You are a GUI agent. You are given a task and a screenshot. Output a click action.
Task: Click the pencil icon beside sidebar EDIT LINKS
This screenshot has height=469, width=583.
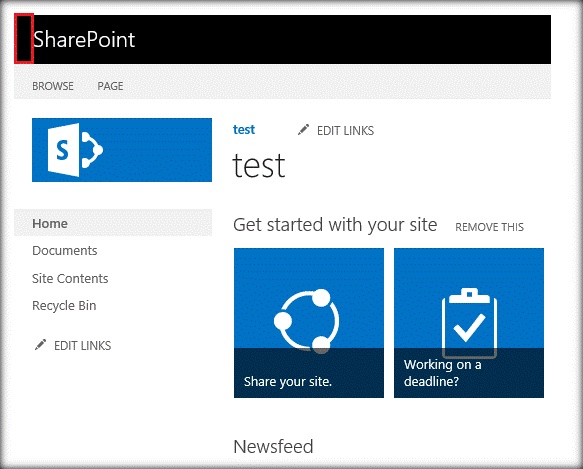40,345
